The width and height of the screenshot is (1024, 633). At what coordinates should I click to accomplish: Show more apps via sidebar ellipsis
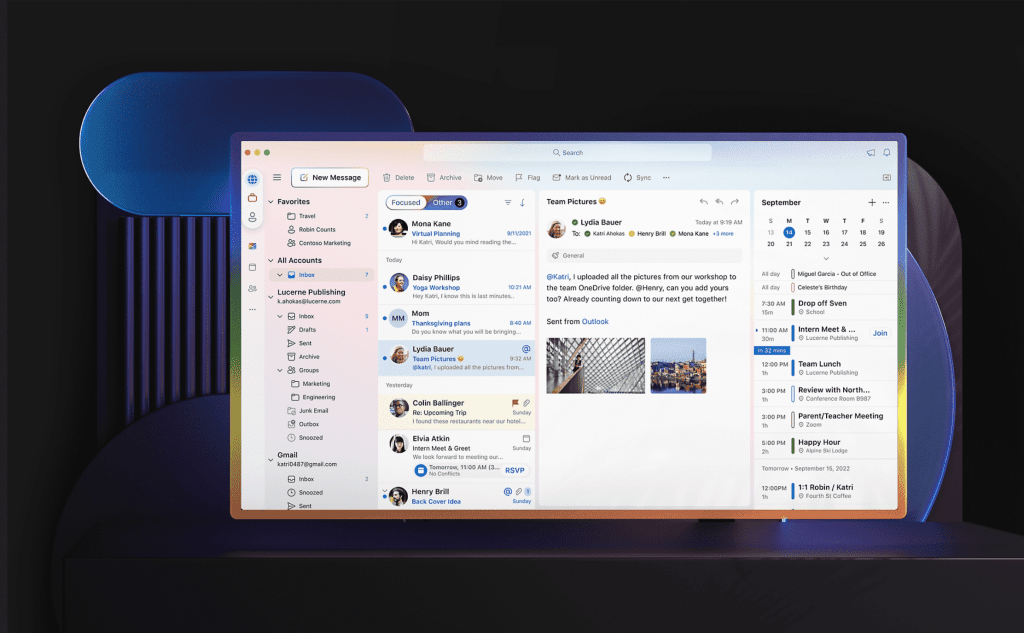(x=252, y=309)
